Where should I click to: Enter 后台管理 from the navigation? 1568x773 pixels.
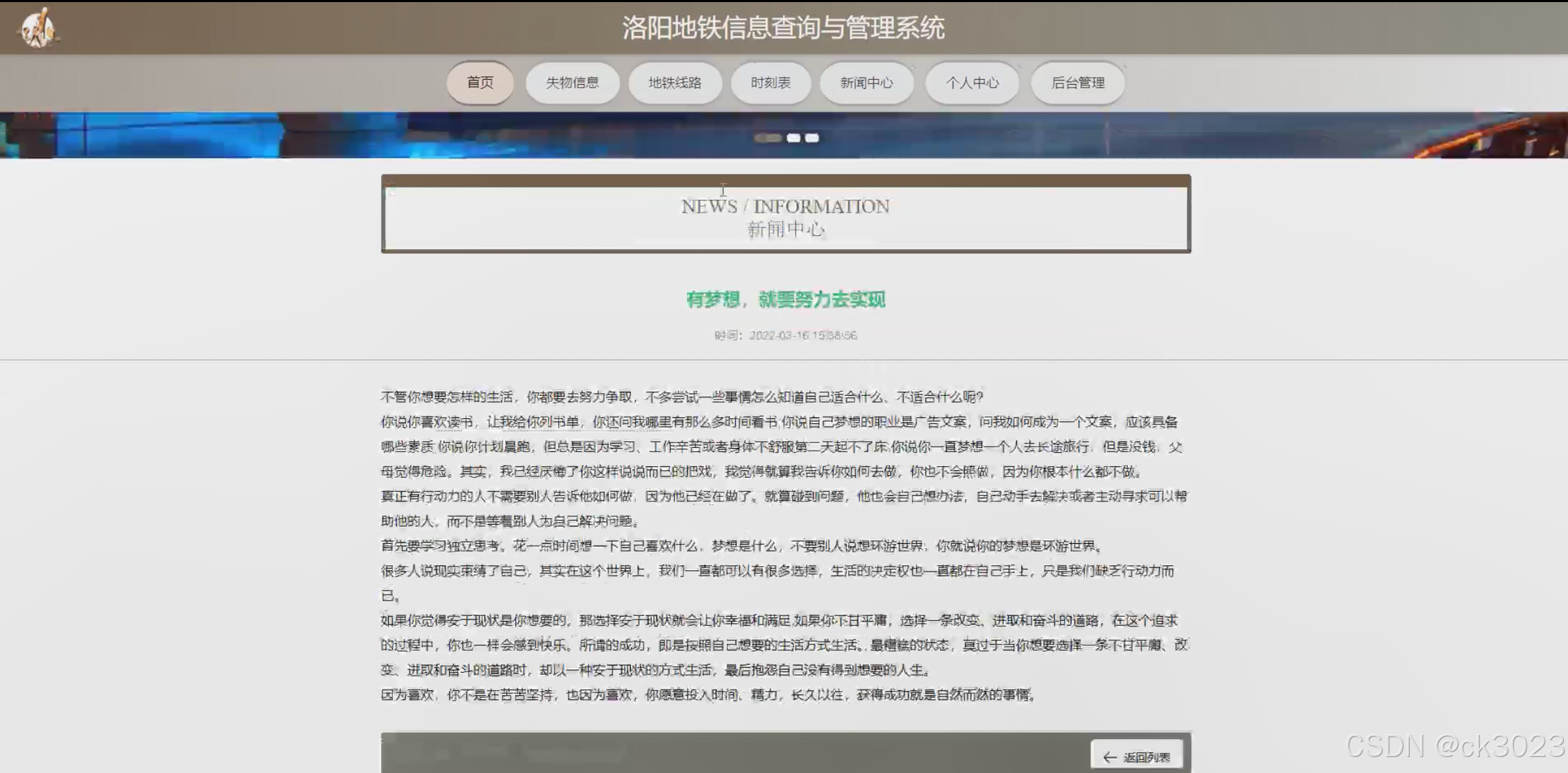[x=1077, y=83]
